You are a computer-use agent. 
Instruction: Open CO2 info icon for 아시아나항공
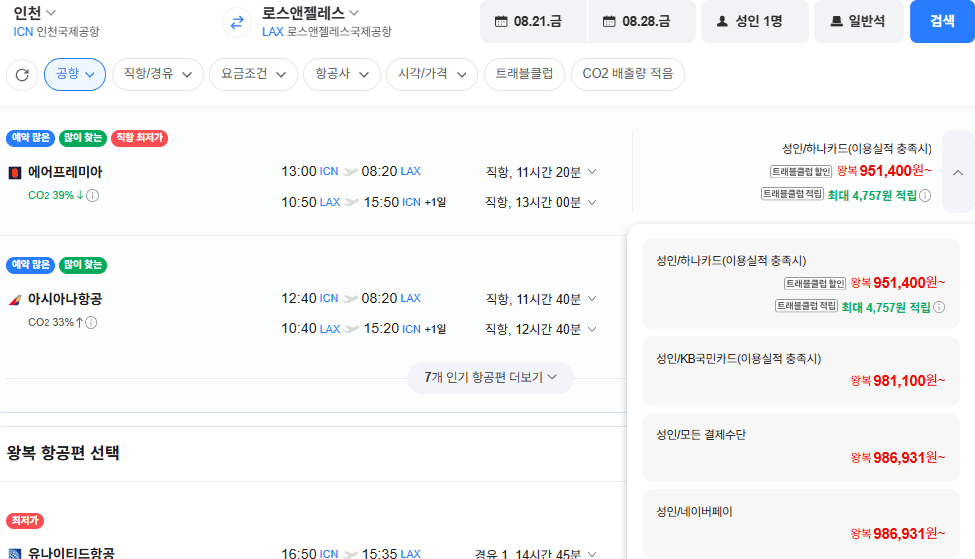click(91, 323)
